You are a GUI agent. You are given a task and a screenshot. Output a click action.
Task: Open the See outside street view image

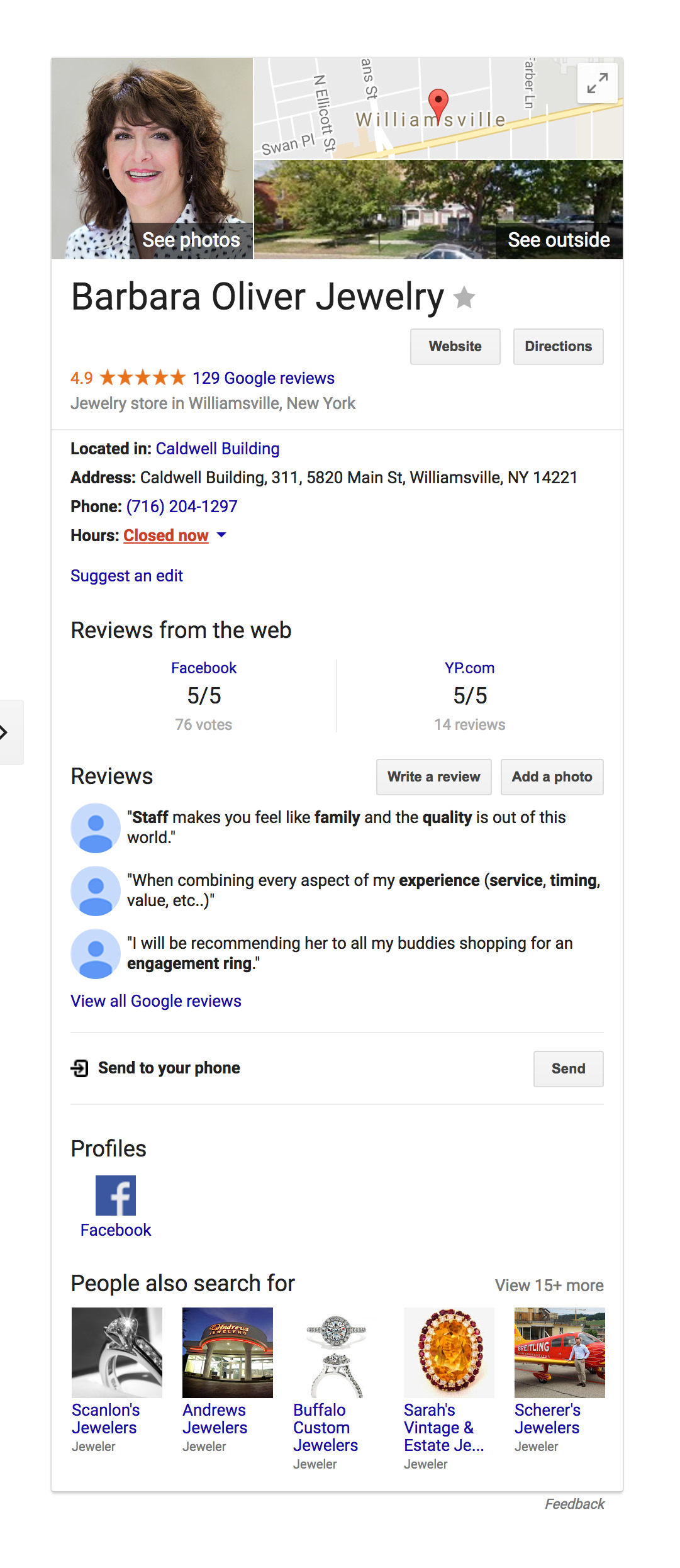click(438, 210)
